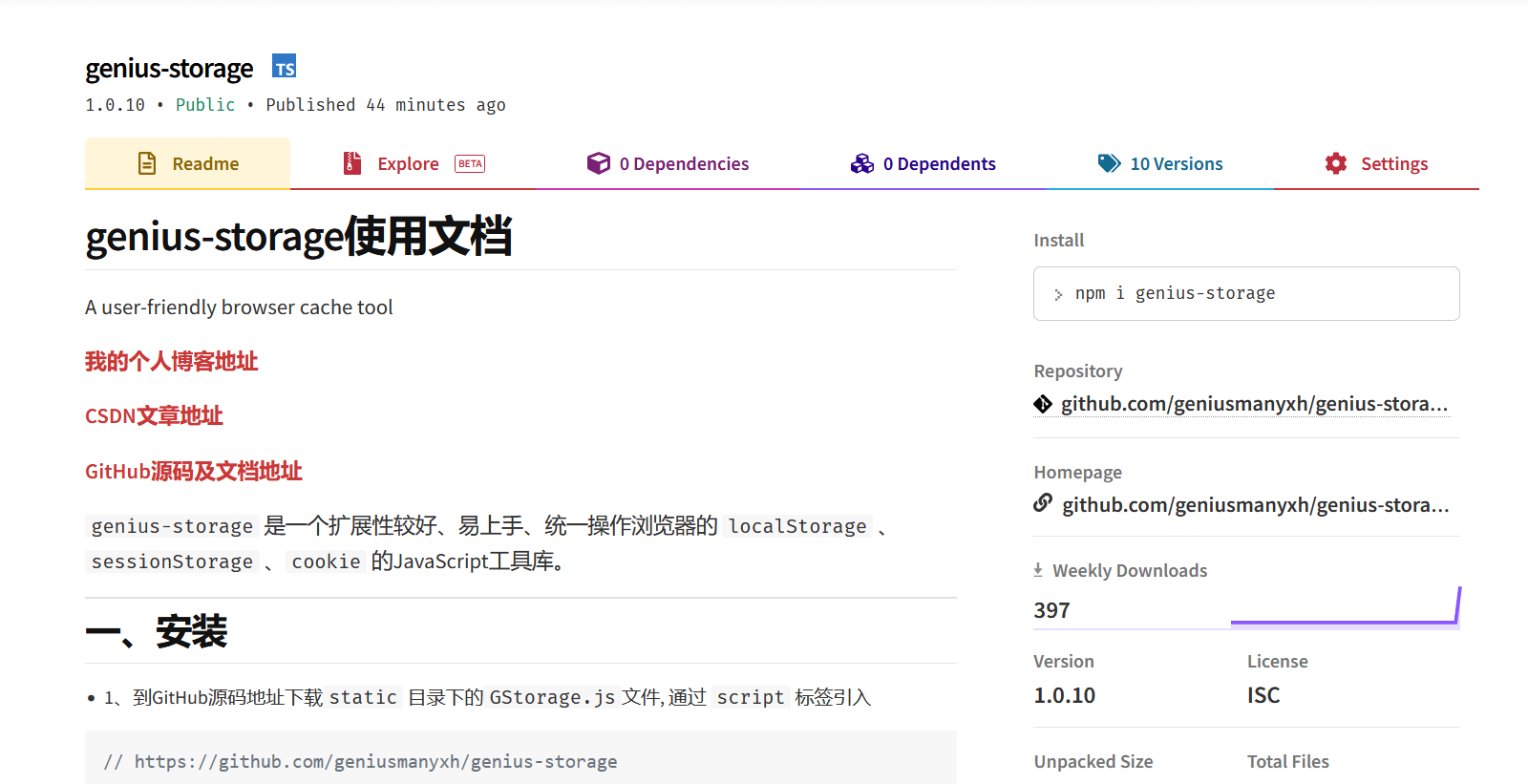This screenshot has width=1528, height=784.
Task: Open the Readme tab
Action: pos(187,163)
